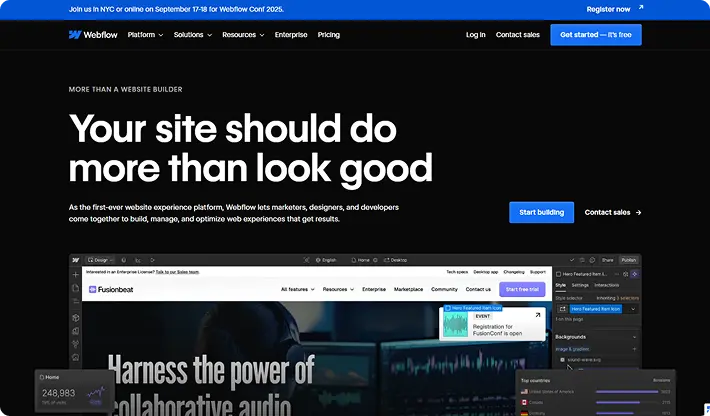Viewport: 710px width, 416px height.
Task: Click the Add elements plus icon in Designer sidebar
Action: (x=76, y=275)
